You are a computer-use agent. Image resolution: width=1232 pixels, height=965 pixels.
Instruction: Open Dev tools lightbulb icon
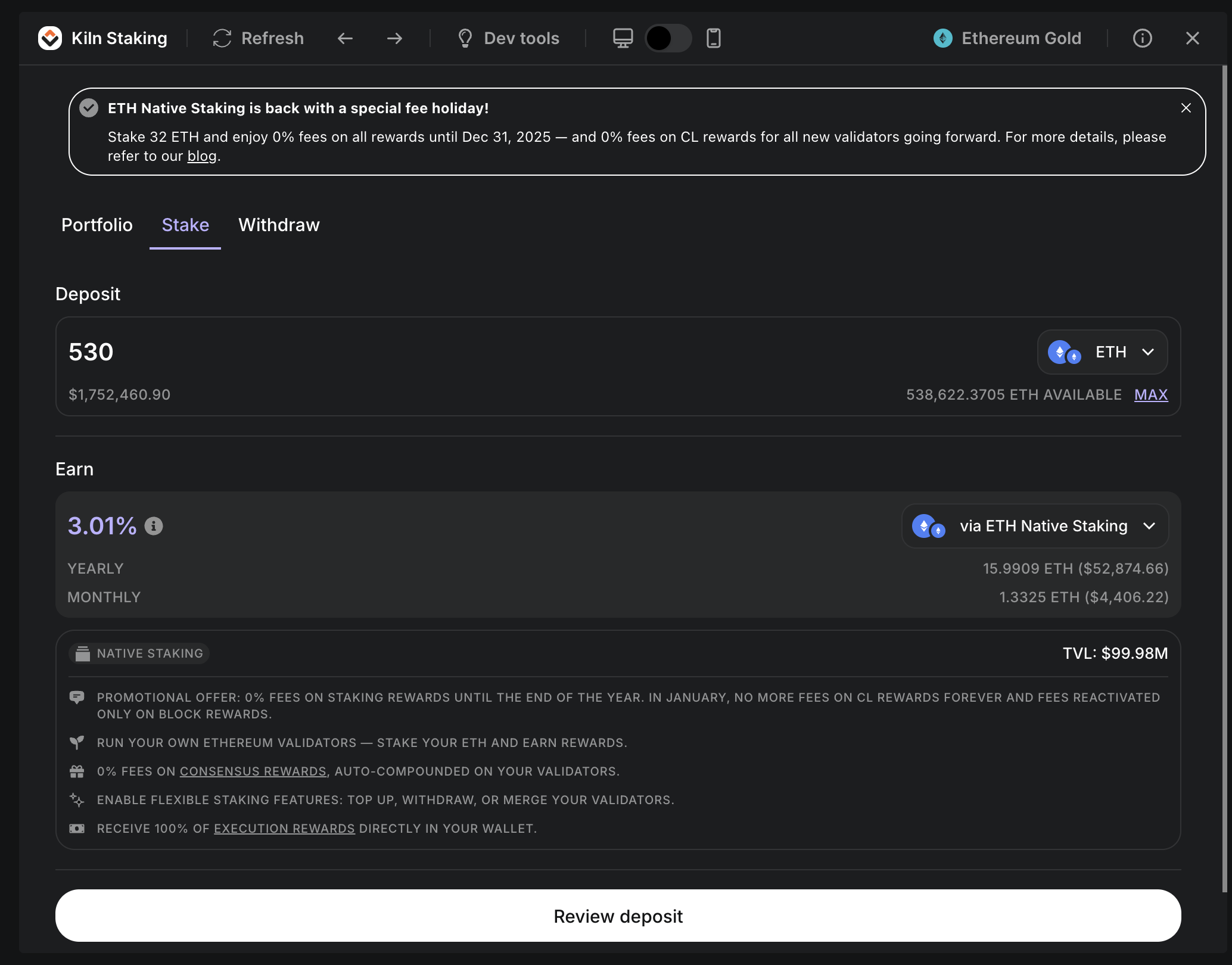(x=465, y=38)
